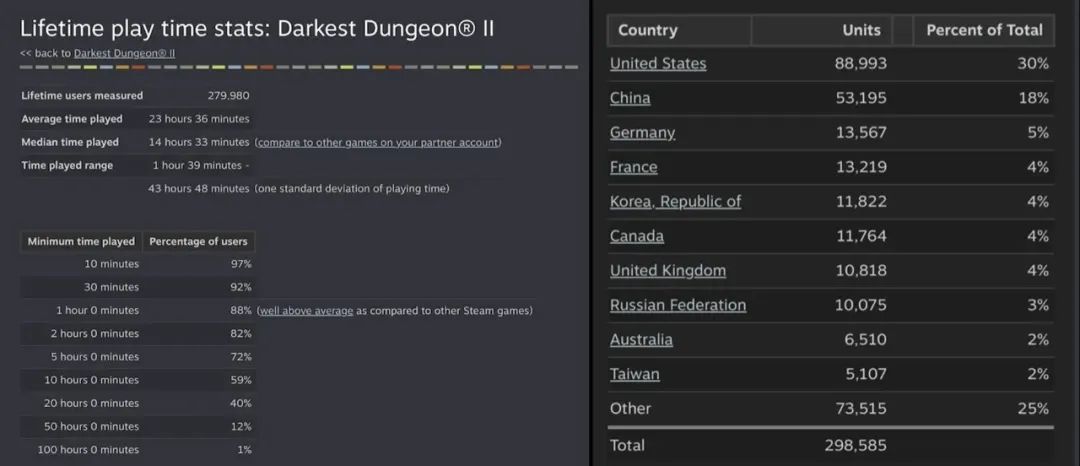The height and width of the screenshot is (466, 1080).
Task: Click the Percentage of users header
Action: point(200,241)
